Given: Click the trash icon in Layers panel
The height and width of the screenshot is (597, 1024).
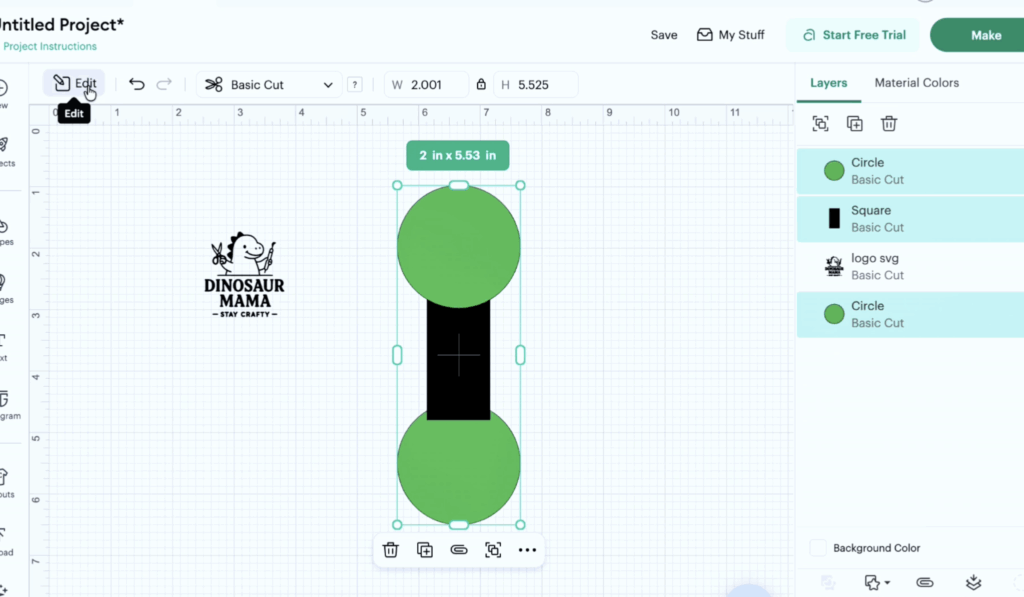Looking at the screenshot, I should pos(888,123).
